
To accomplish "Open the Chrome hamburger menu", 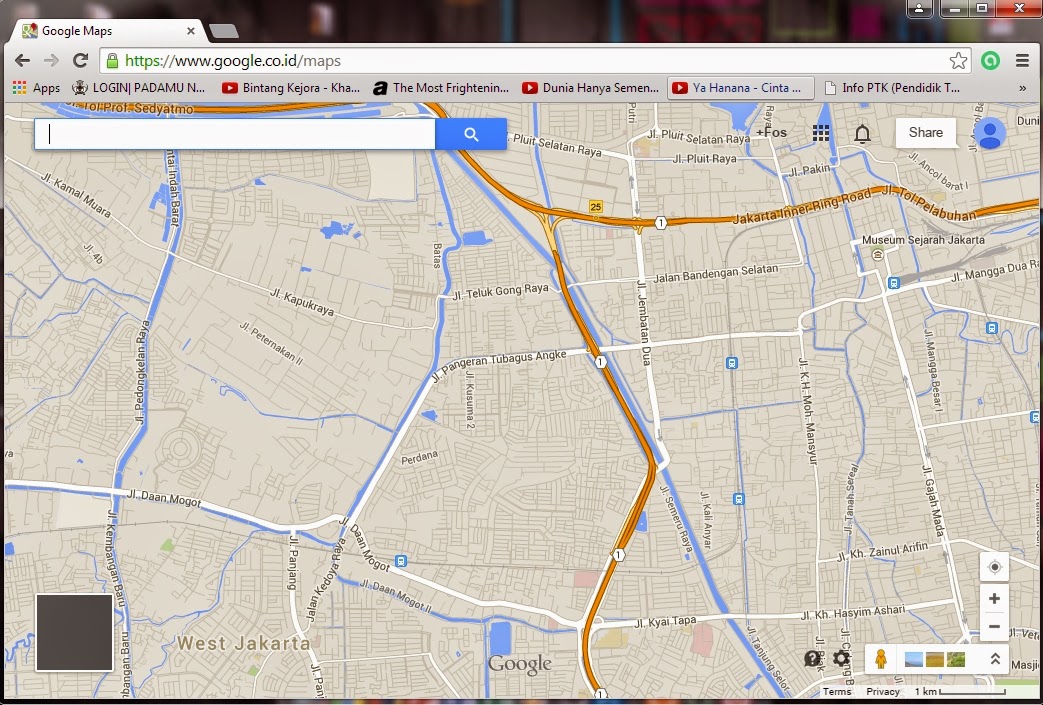I will point(1022,61).
